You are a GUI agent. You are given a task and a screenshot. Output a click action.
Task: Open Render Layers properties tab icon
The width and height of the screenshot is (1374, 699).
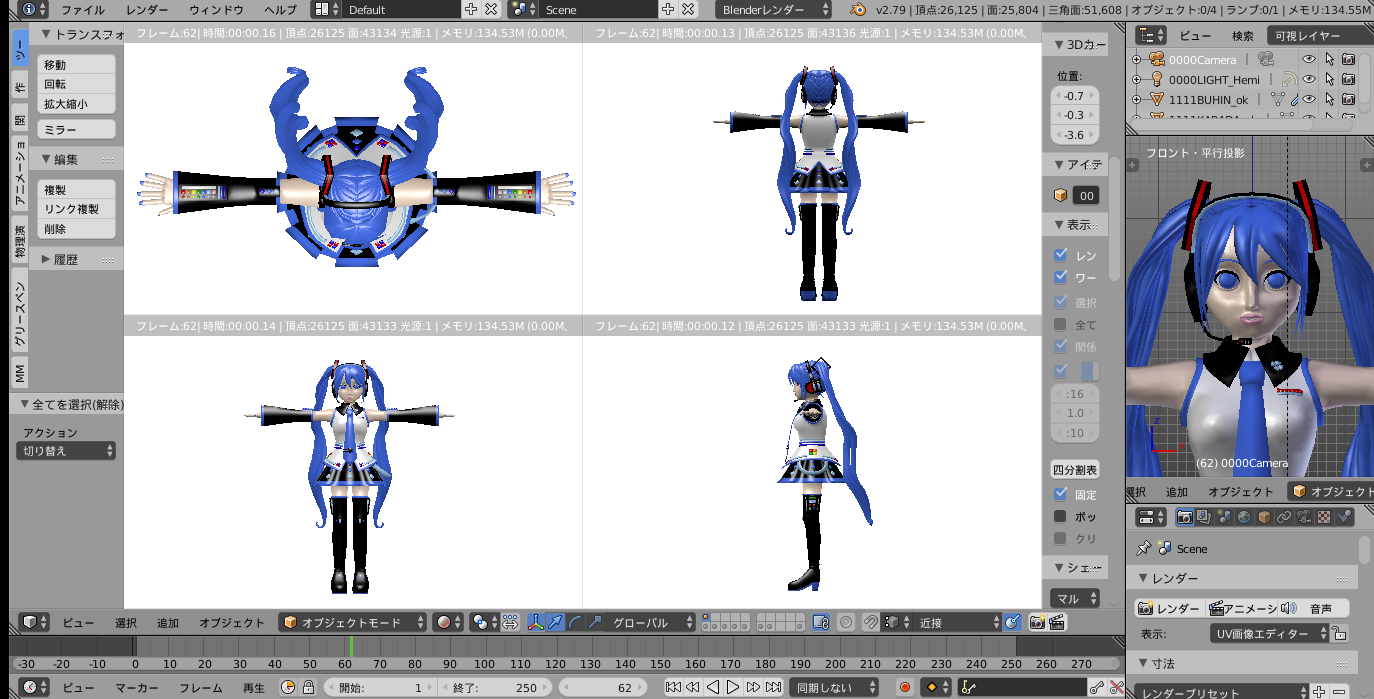[x=1204, y=517]
